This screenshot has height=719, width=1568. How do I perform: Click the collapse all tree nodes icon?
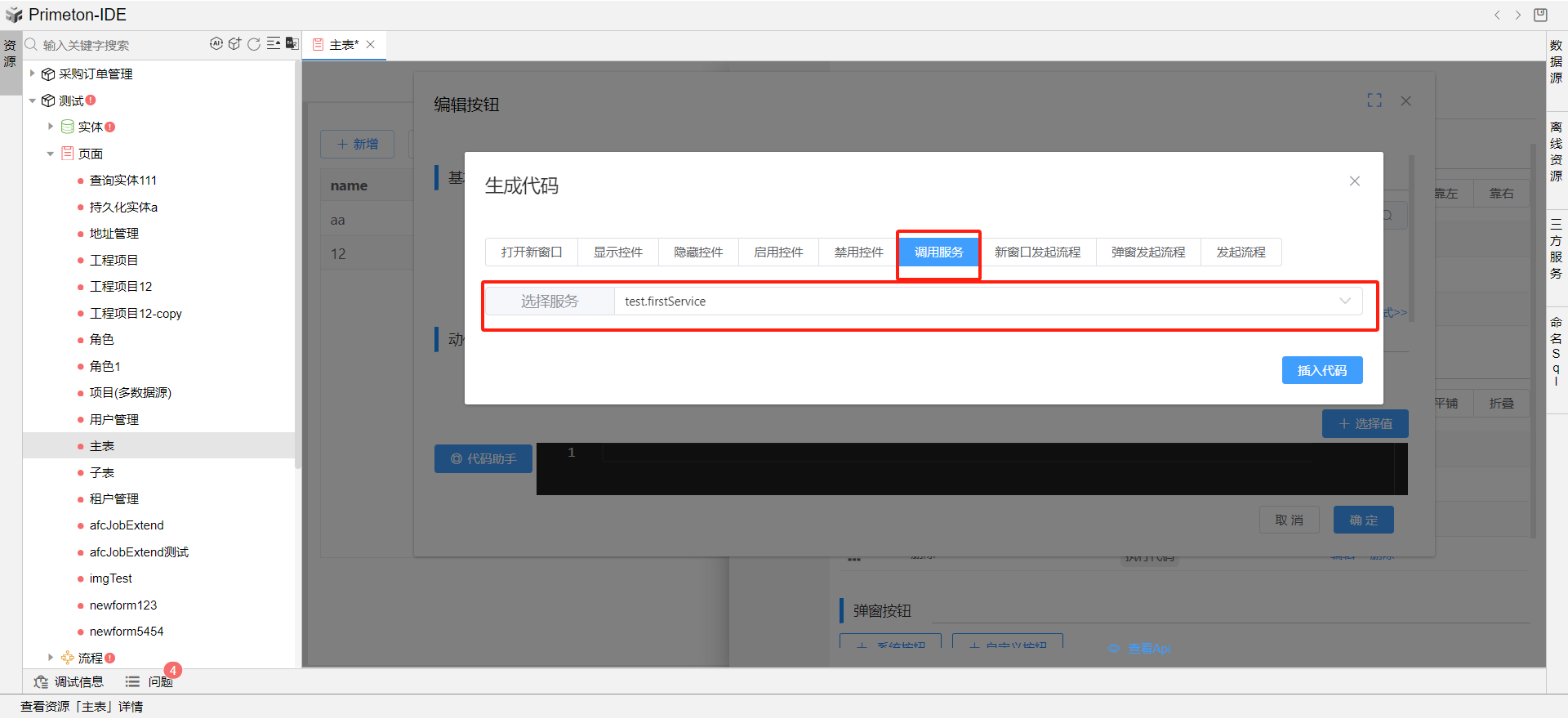click(x=273, y=44)
